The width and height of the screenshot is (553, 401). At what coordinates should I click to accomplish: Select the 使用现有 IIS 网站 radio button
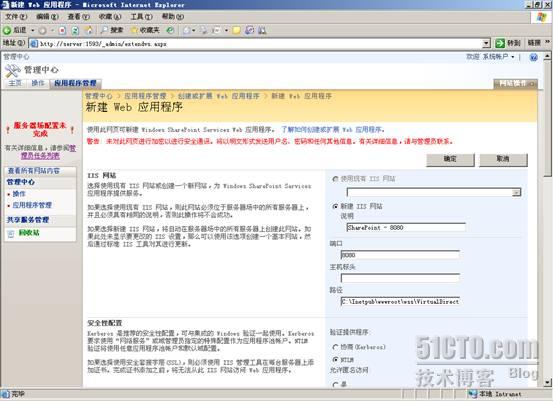point(335,179)
